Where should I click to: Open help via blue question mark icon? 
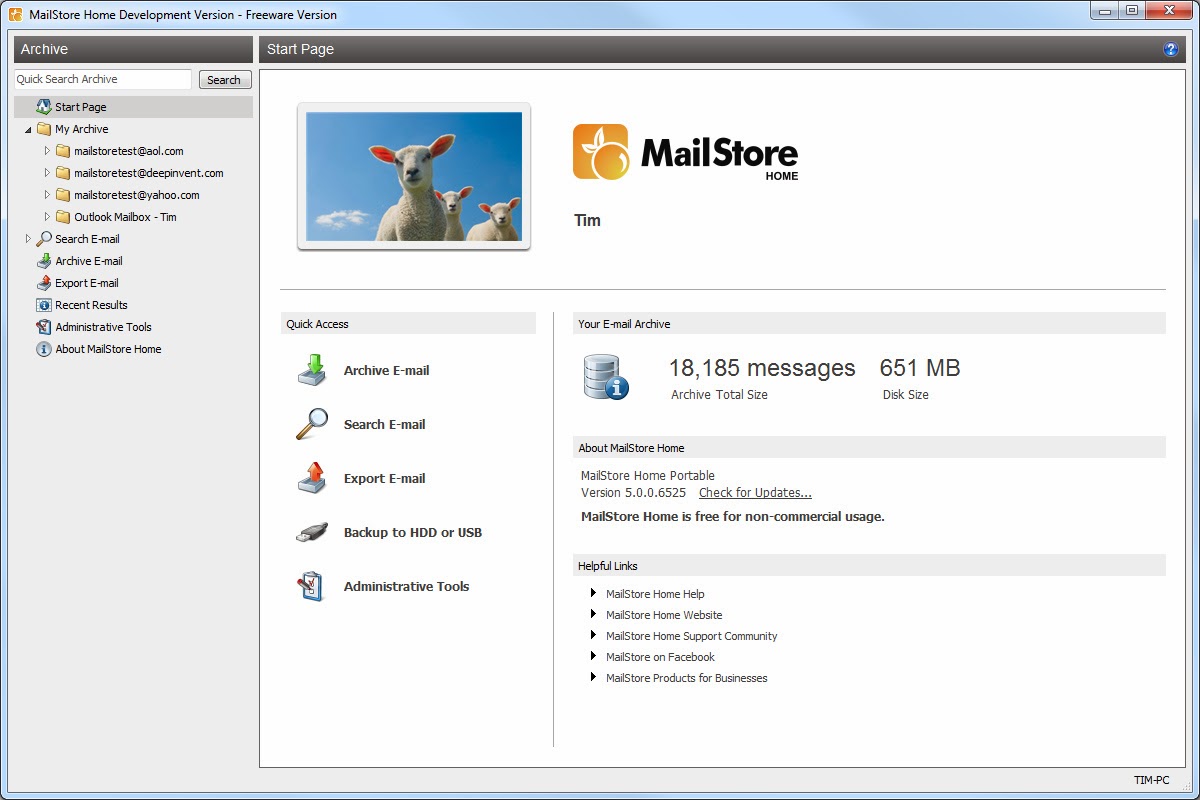click(1171, 49)
